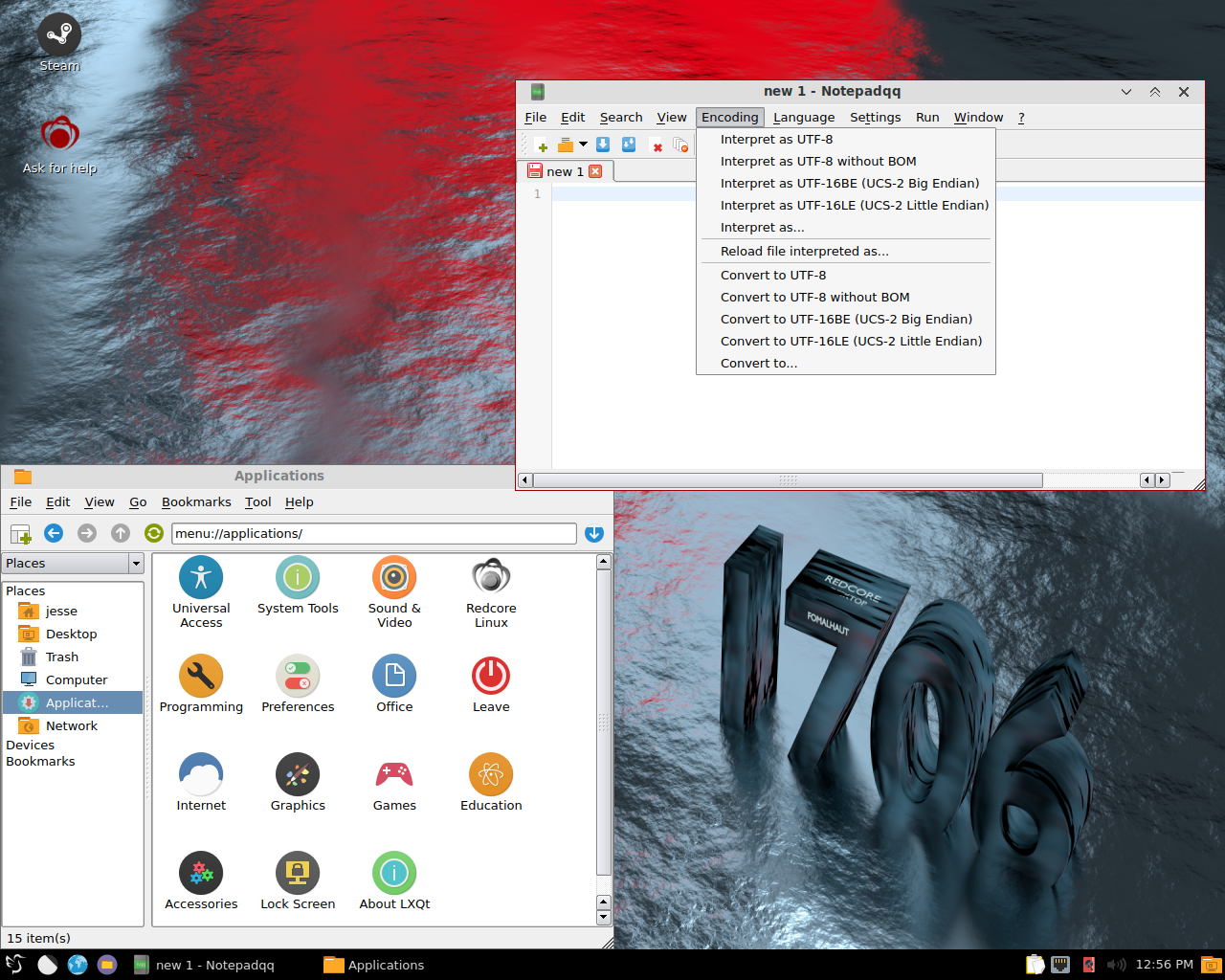Open the Sound & Video category icon
1225x980 pixels.
394,578
